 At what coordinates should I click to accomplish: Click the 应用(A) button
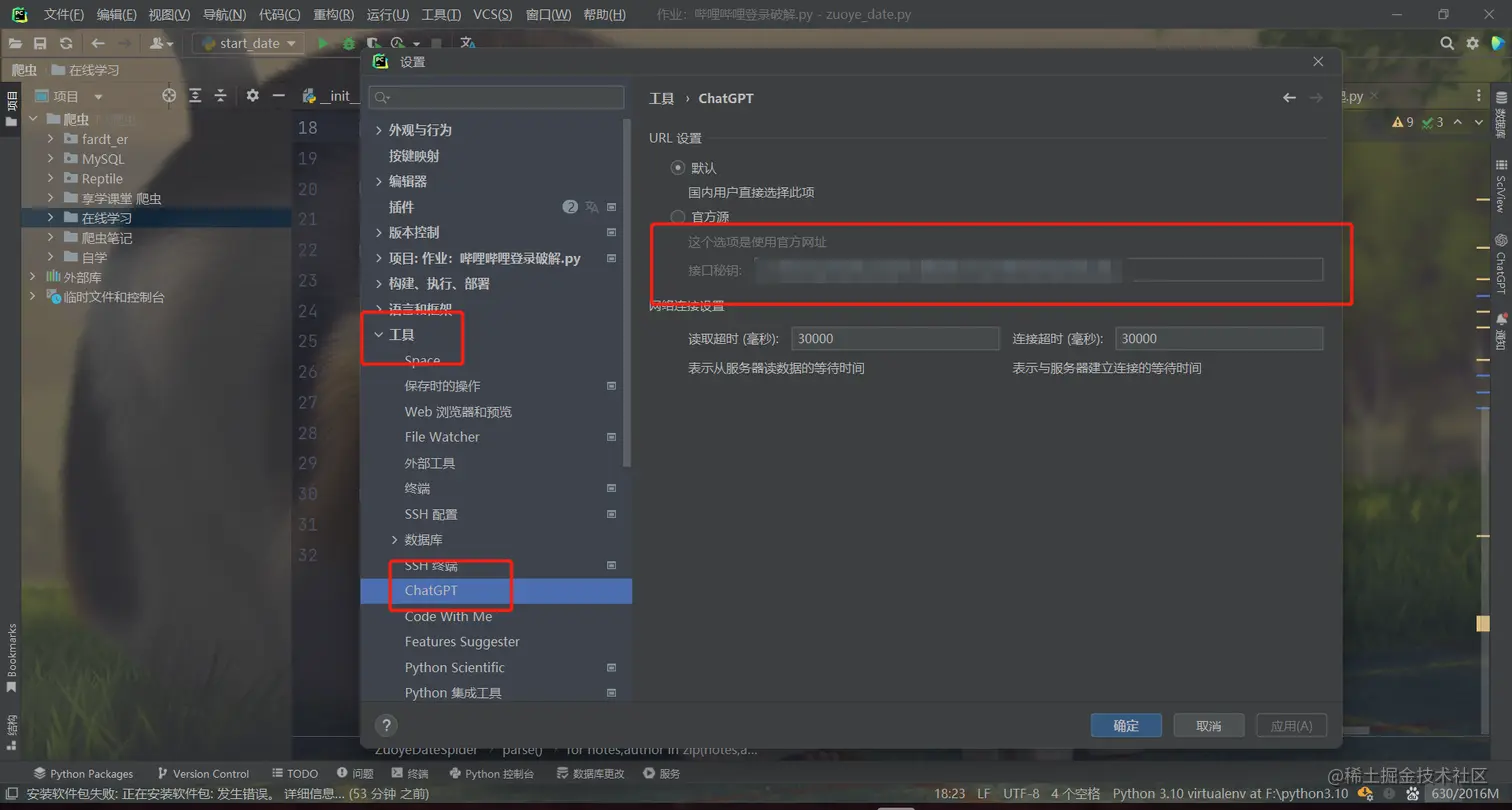coord(1291,725)
